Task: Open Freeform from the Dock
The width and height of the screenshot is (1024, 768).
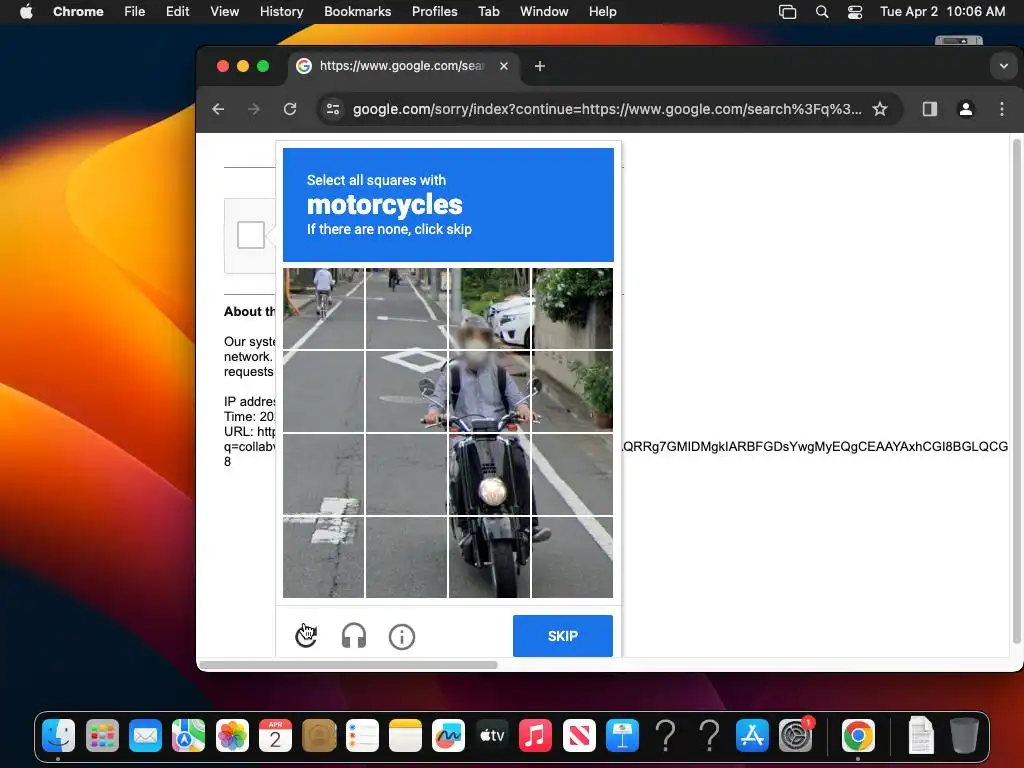Action: click(x=448, y=736)
